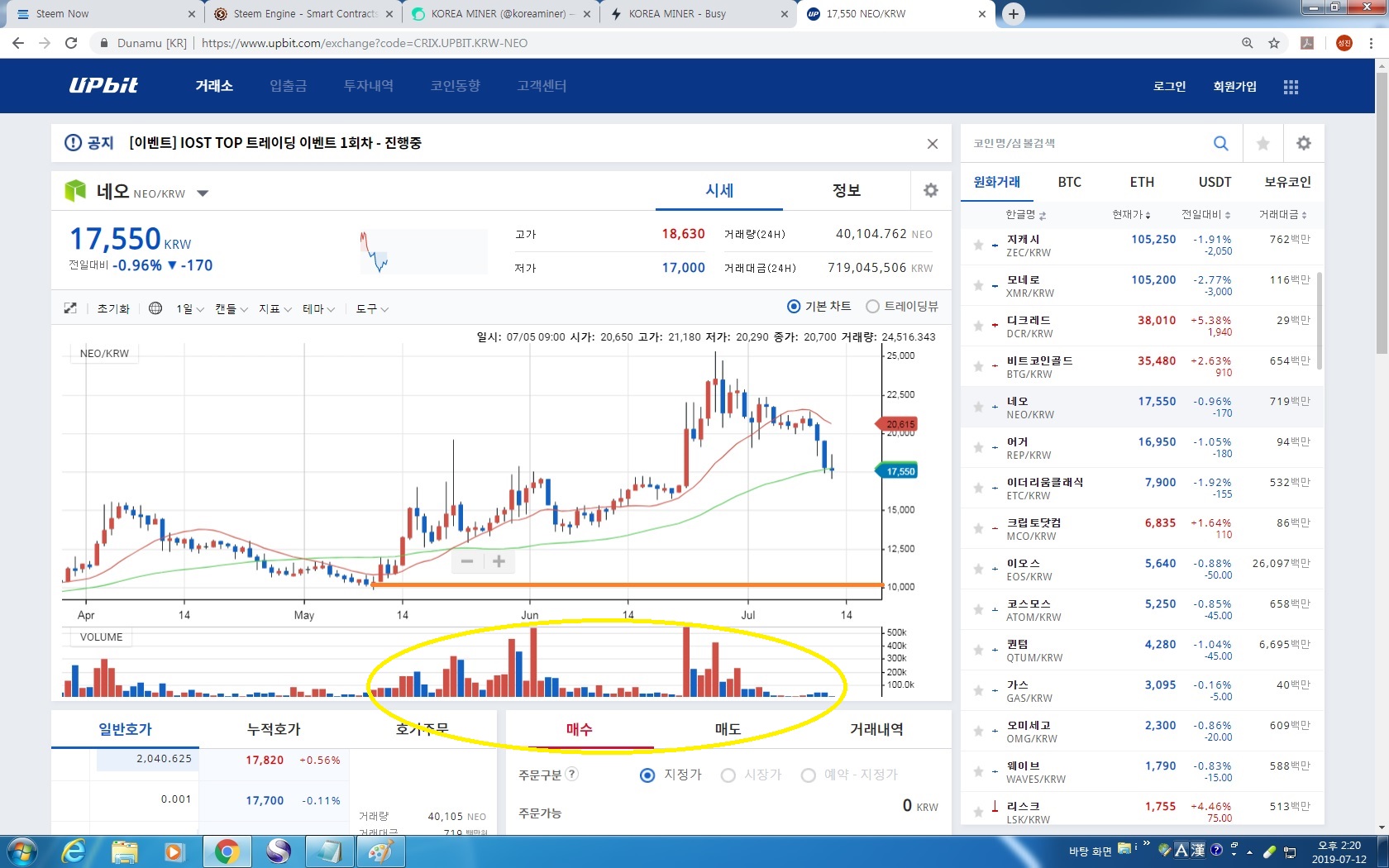This screenshot has width=1389, height=868.
Task: Open Chrome from the taskbar
Action: 227,851
